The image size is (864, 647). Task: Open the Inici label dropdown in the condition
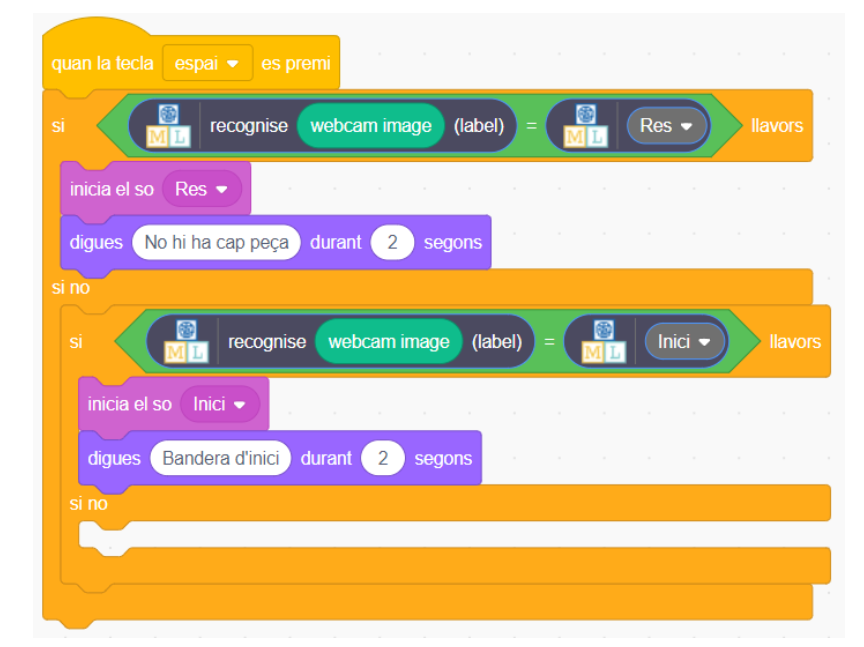(x=685, y=342)
